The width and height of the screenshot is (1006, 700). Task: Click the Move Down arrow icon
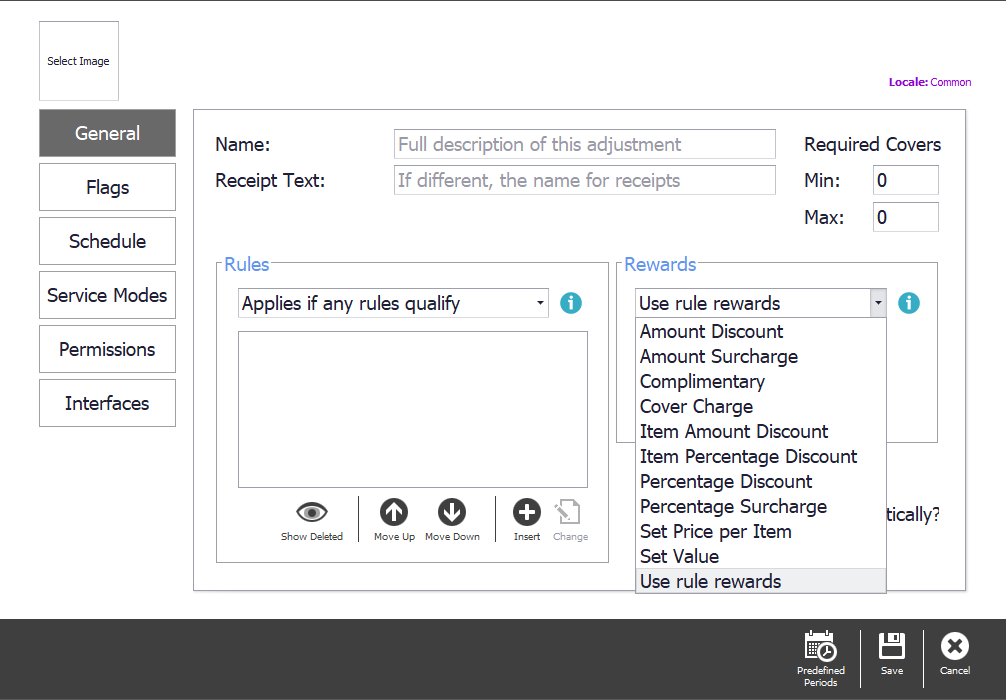(x=452, y=512)
